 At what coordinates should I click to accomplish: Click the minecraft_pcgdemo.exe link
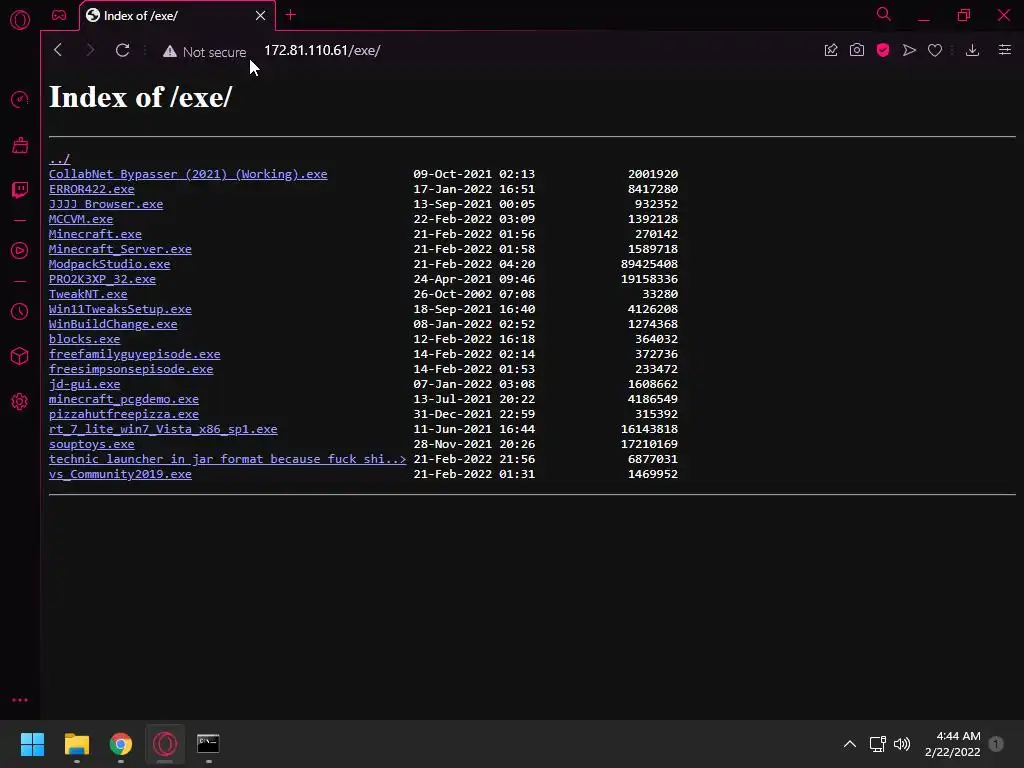pos(124,400)
